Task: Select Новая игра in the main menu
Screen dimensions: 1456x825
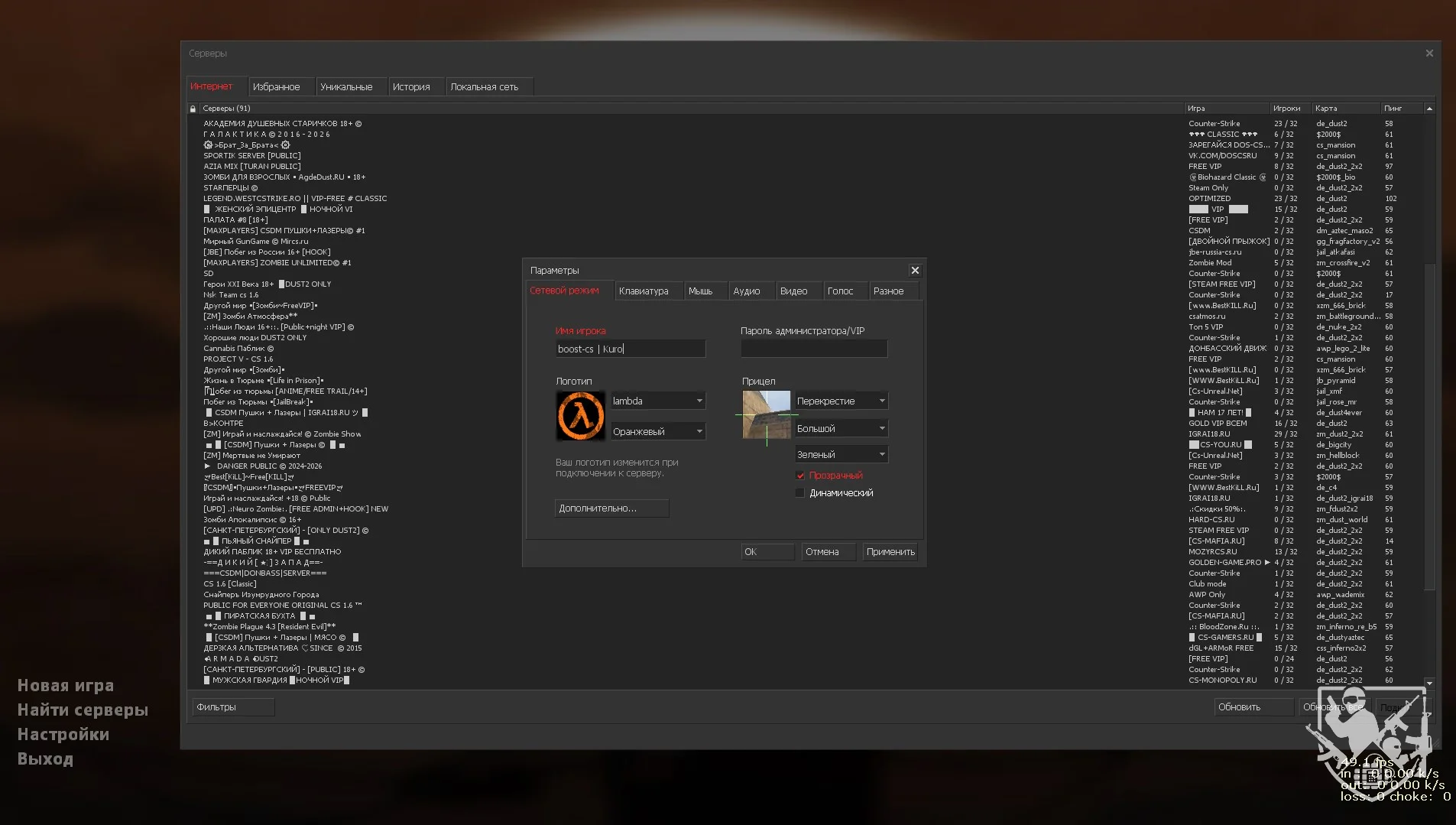Action: click(66, 686)
